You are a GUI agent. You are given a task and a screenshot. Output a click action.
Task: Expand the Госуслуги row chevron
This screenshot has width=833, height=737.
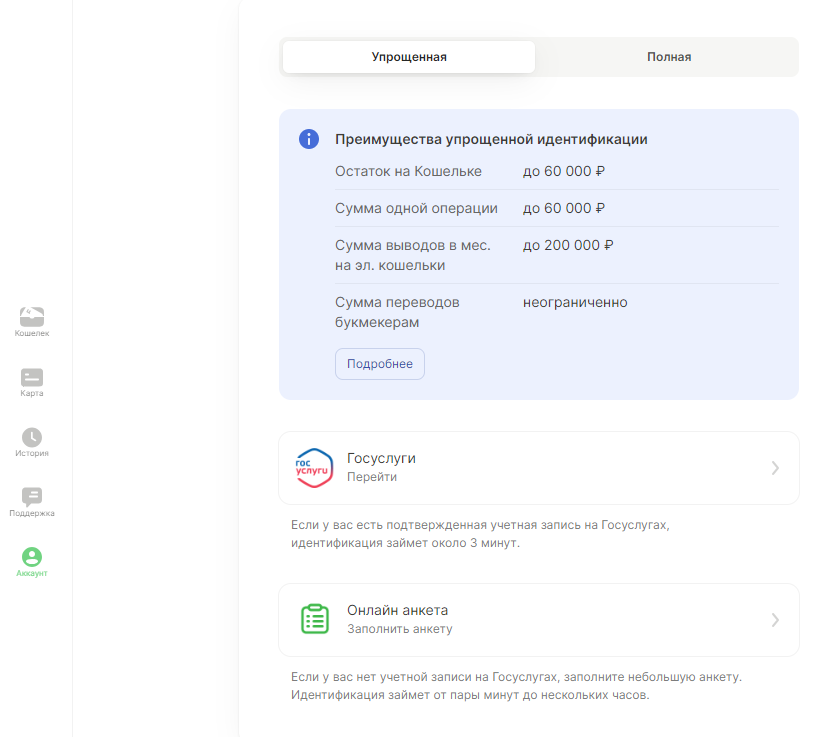pyautogui.click(x=775, y=468)
